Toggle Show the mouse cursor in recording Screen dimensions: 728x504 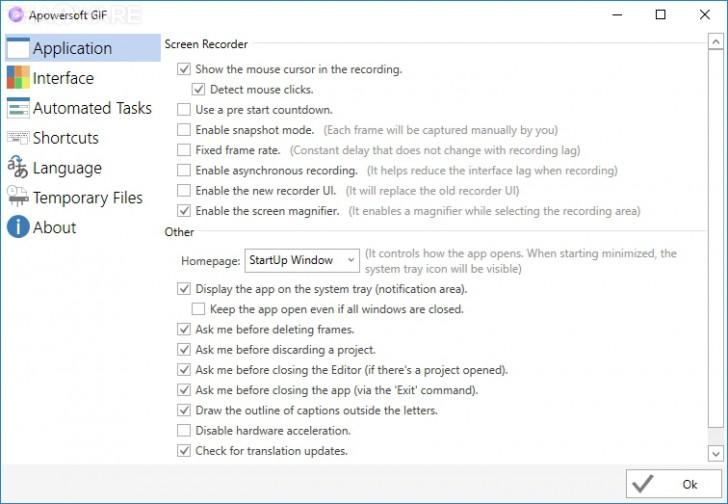pos(184,69)
